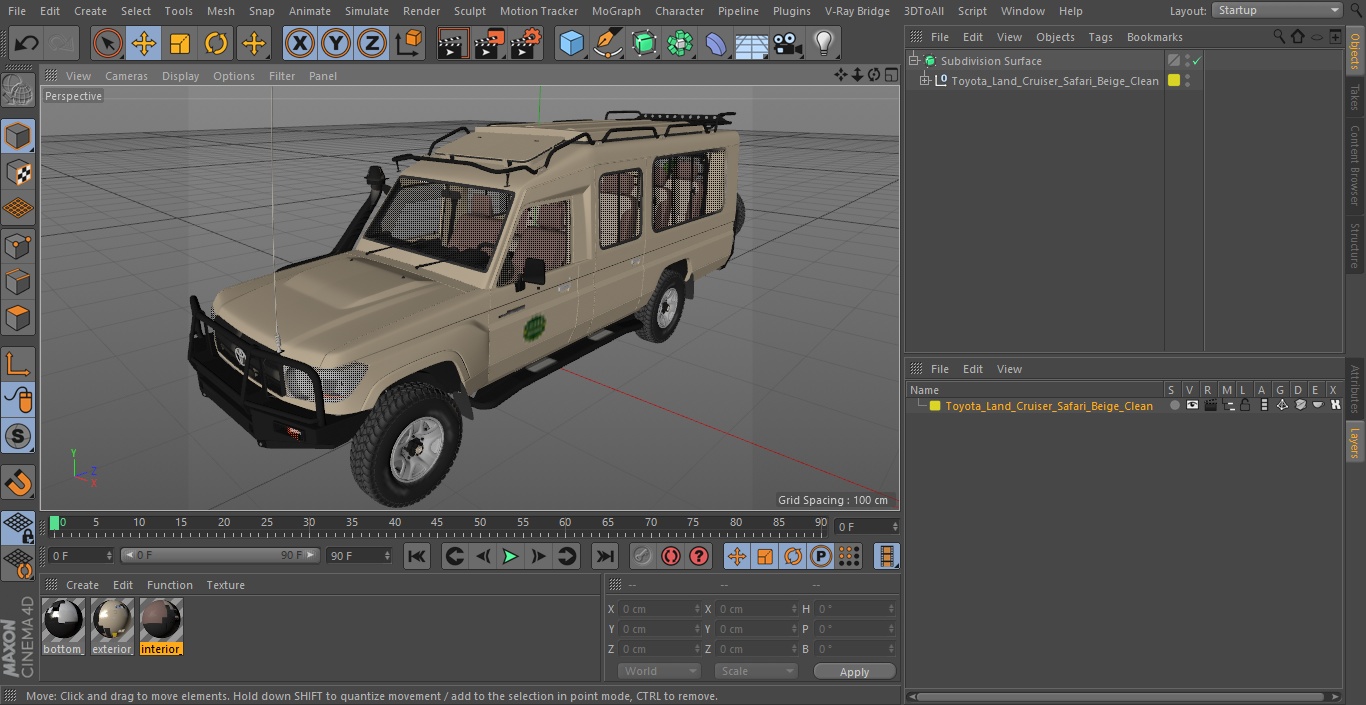Open the Layout dropdown Startup

click(x=1277, y=10)
